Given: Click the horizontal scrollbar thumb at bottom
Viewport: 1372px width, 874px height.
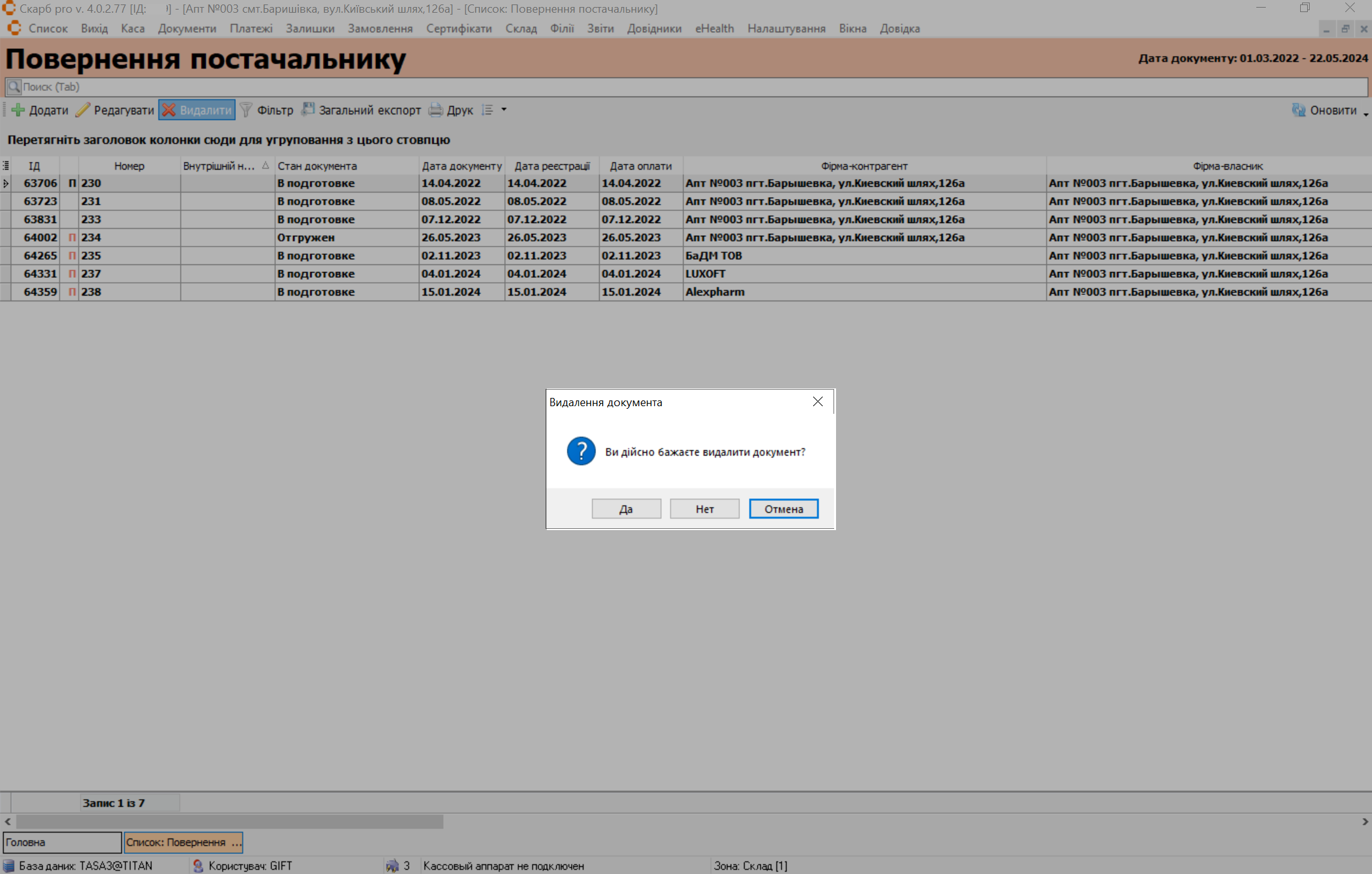Looking at the screenshot, I should coord(229,822).
